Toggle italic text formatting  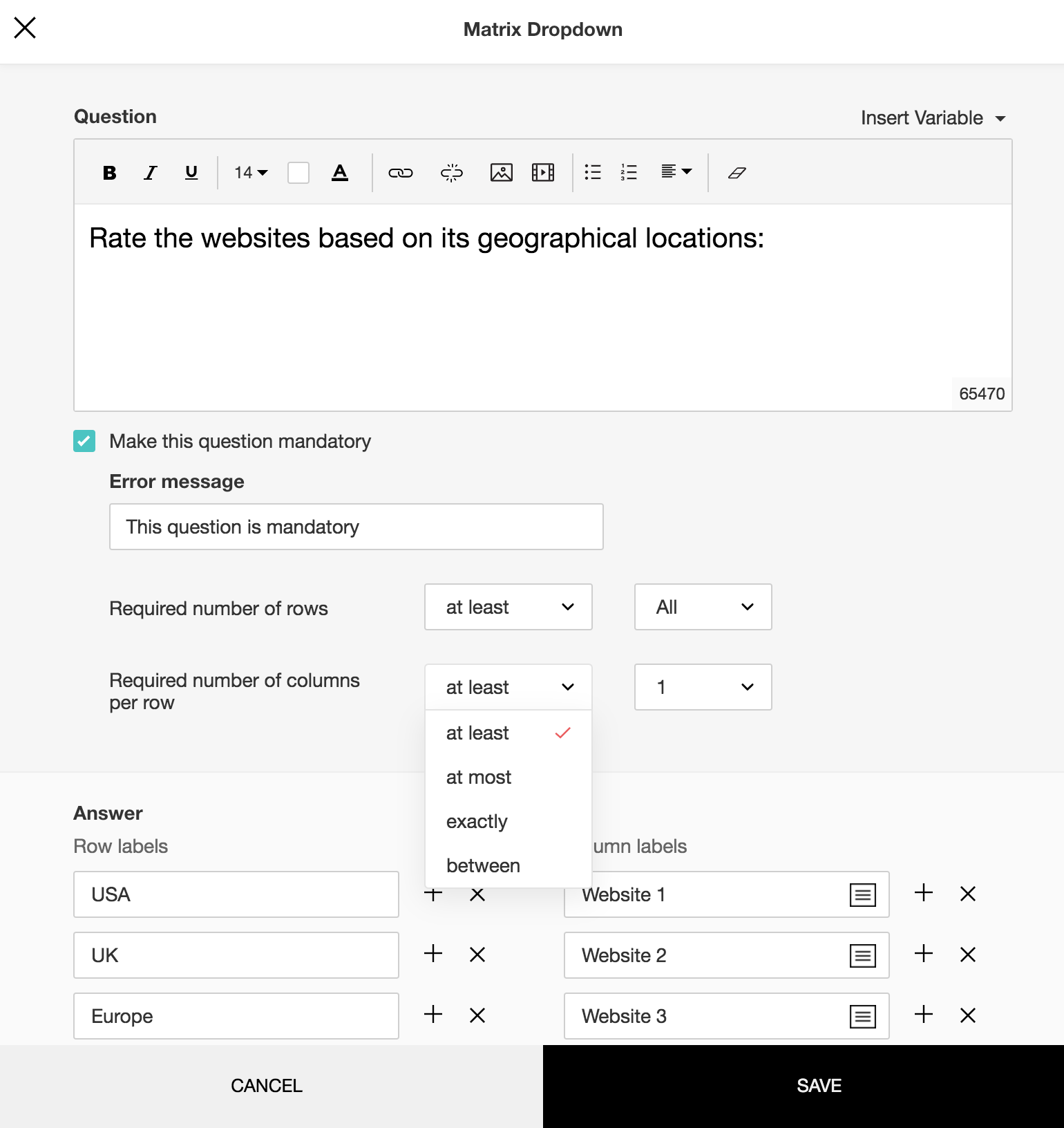(151, 173)
